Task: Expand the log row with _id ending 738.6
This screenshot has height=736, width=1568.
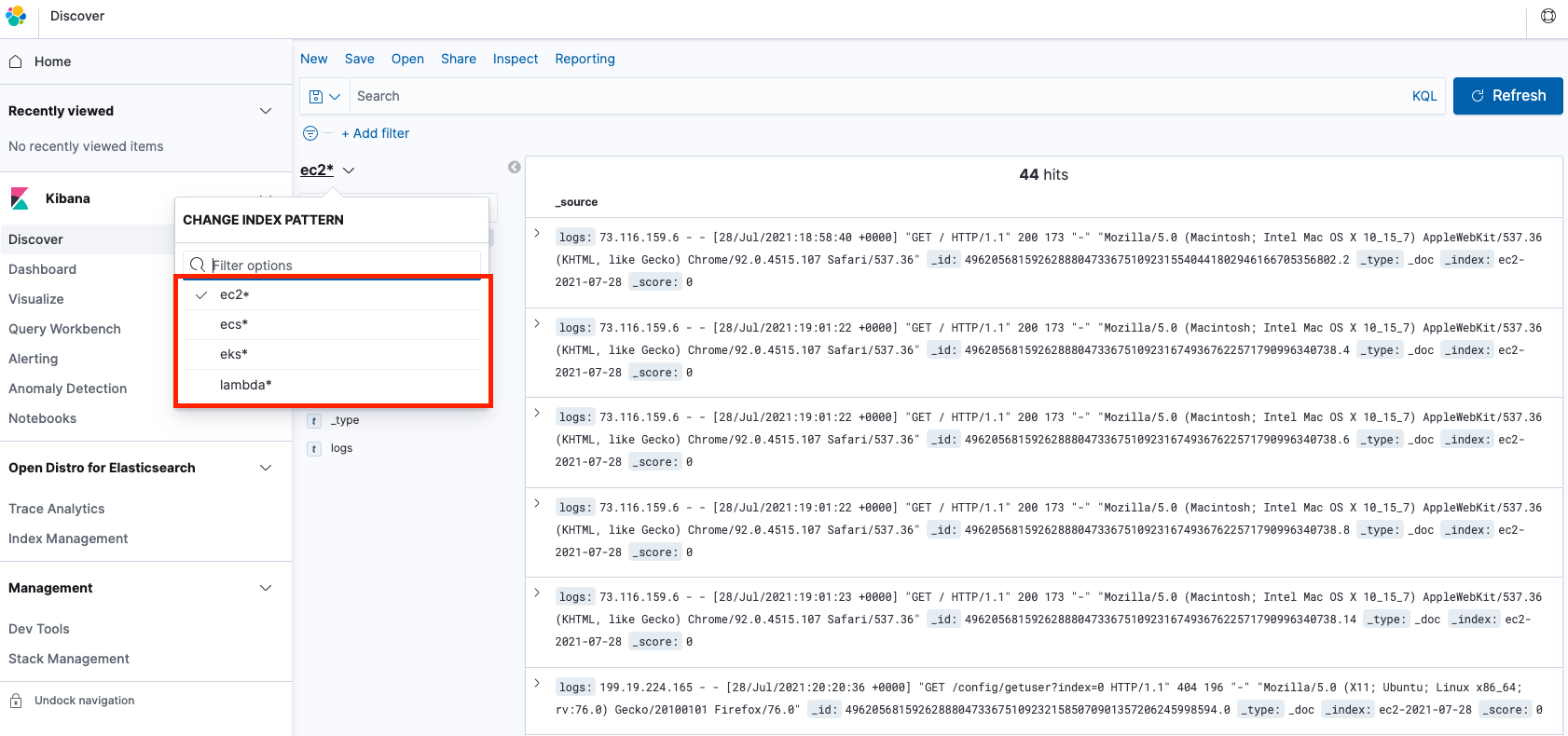Action: [x=537, y=413]
